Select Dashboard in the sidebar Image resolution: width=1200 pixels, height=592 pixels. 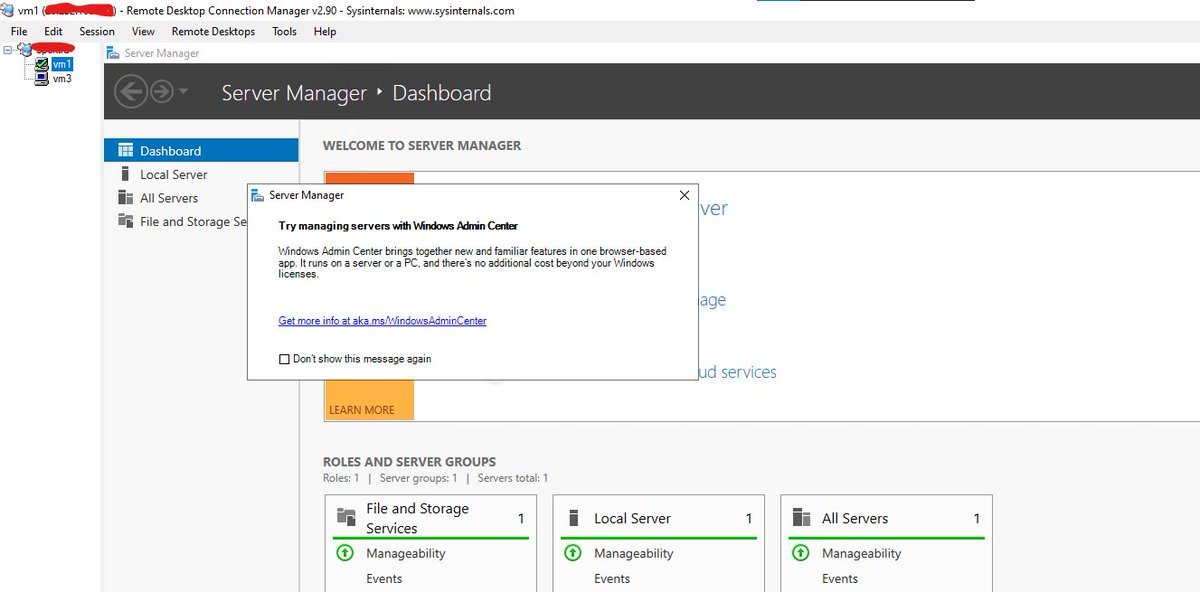201,150
